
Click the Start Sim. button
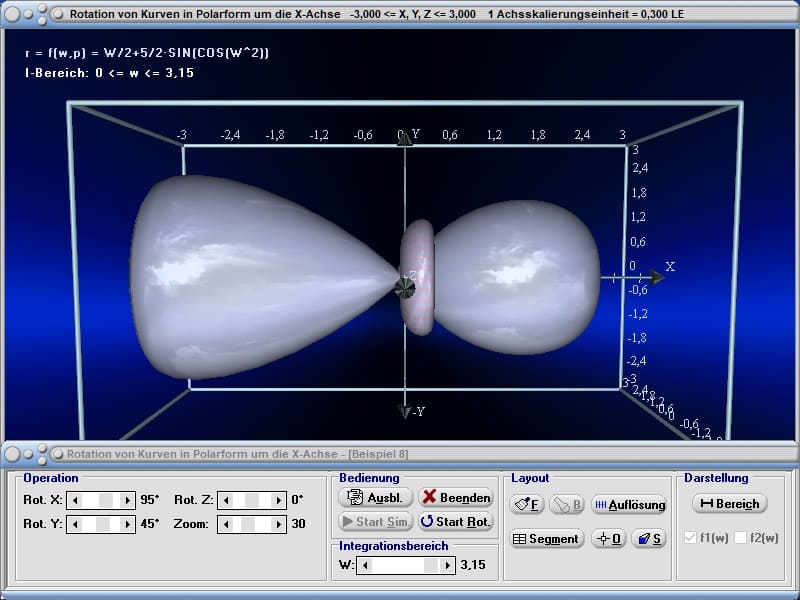[x=375, y=521]
